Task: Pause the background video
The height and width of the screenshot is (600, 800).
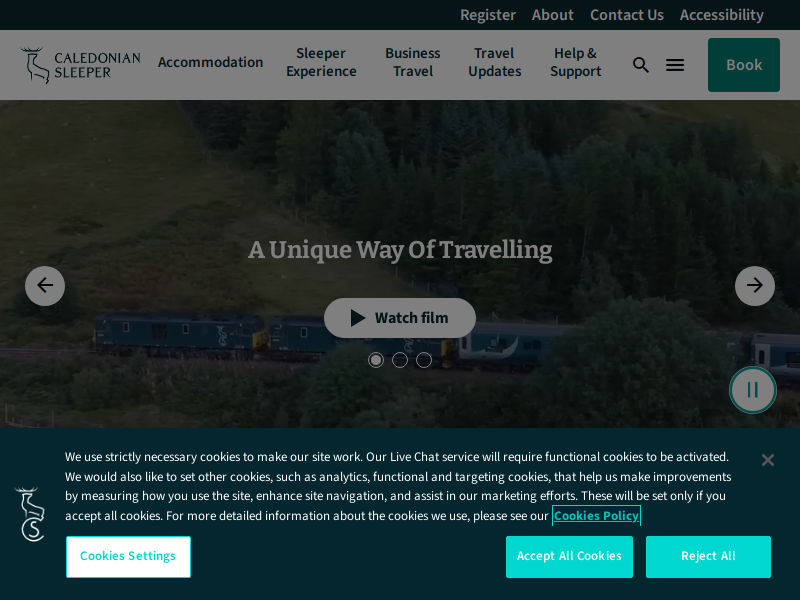Action: point(753,390)
